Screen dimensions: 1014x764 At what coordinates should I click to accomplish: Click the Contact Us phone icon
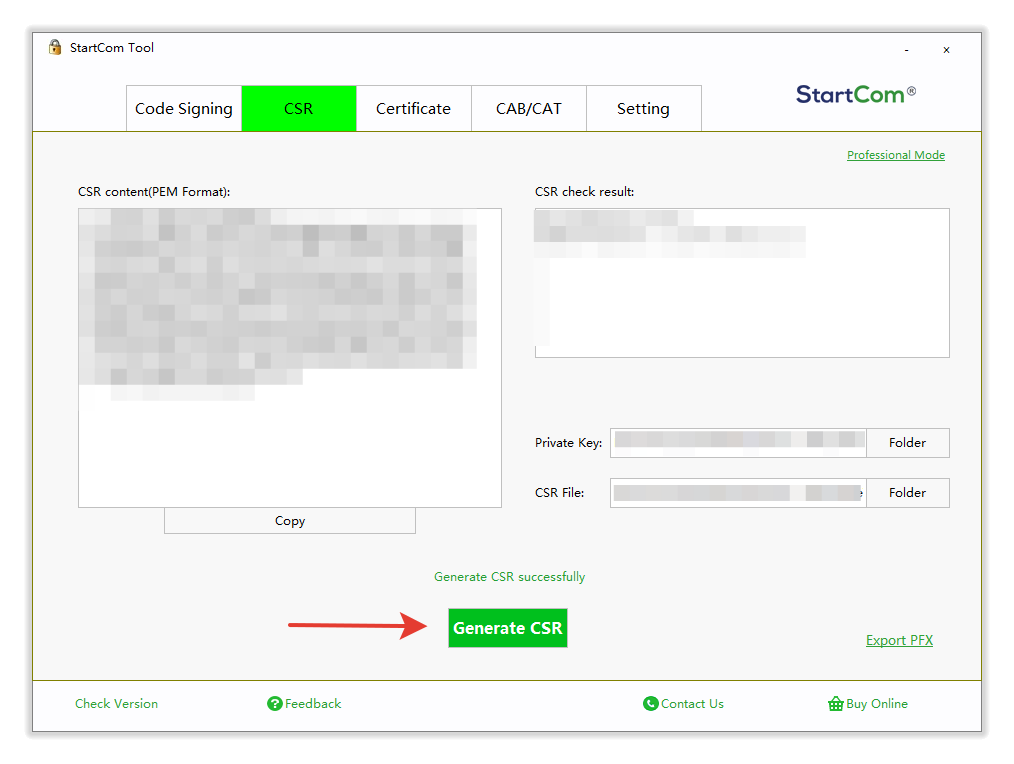(x=651, y=704)
